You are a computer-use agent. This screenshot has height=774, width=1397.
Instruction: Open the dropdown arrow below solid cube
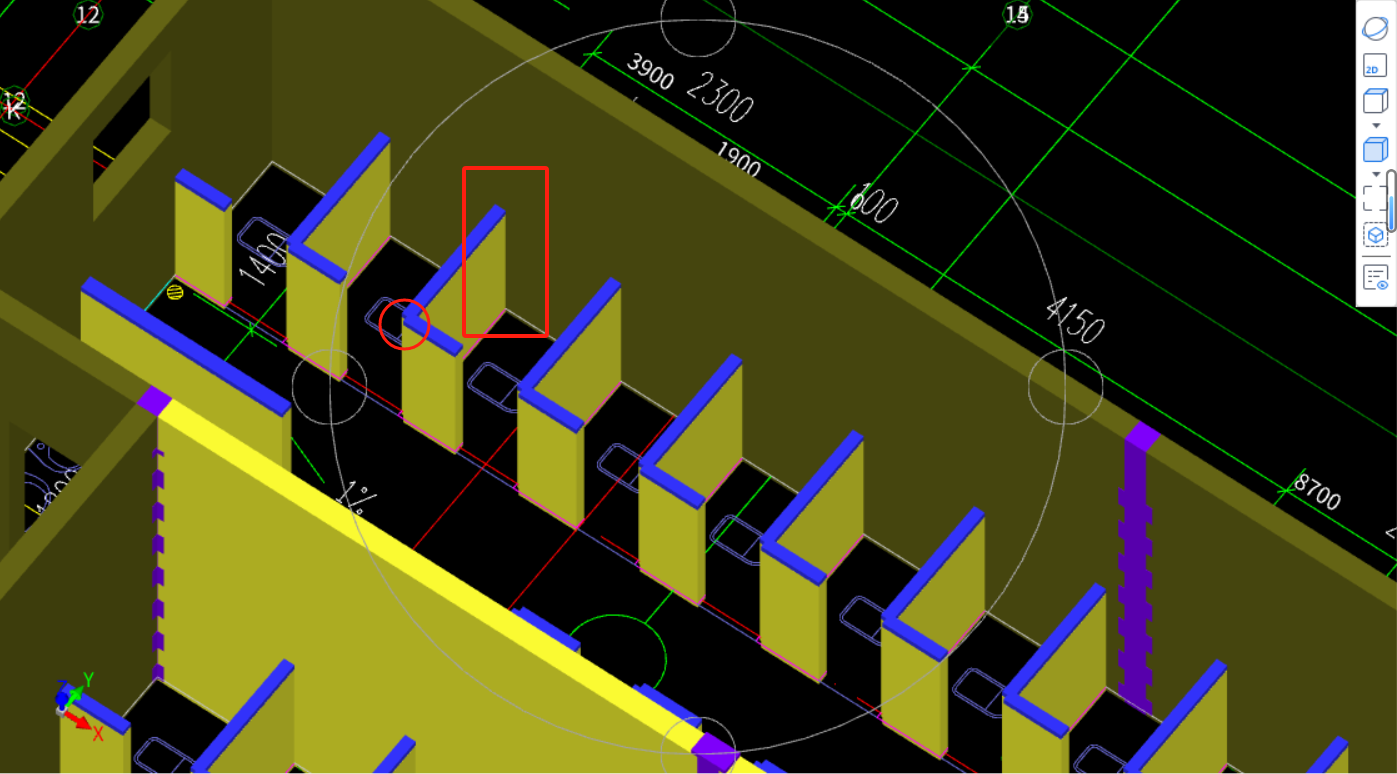(1376, 174)
